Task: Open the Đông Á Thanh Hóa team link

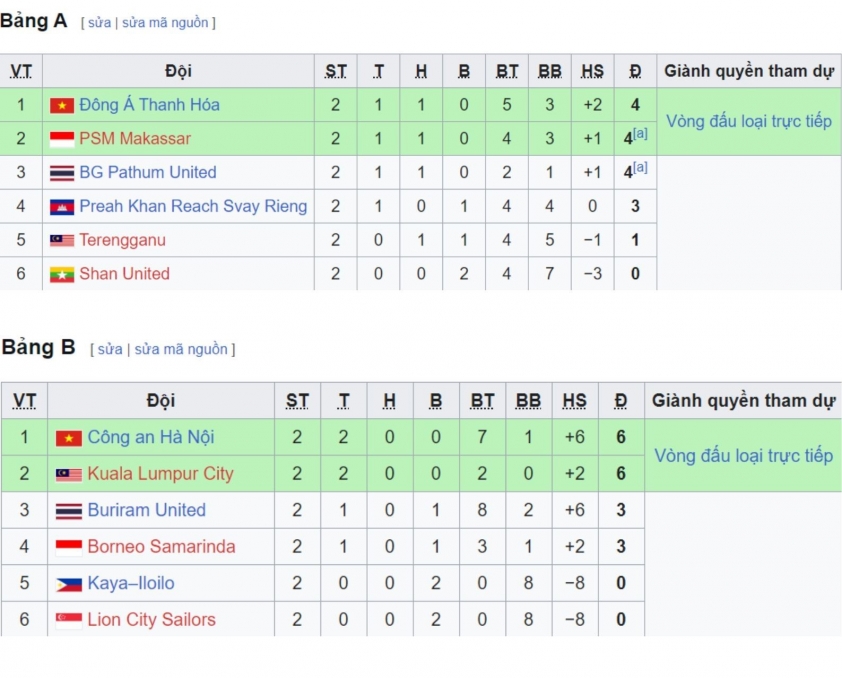Action: click(x=149, y=105)
